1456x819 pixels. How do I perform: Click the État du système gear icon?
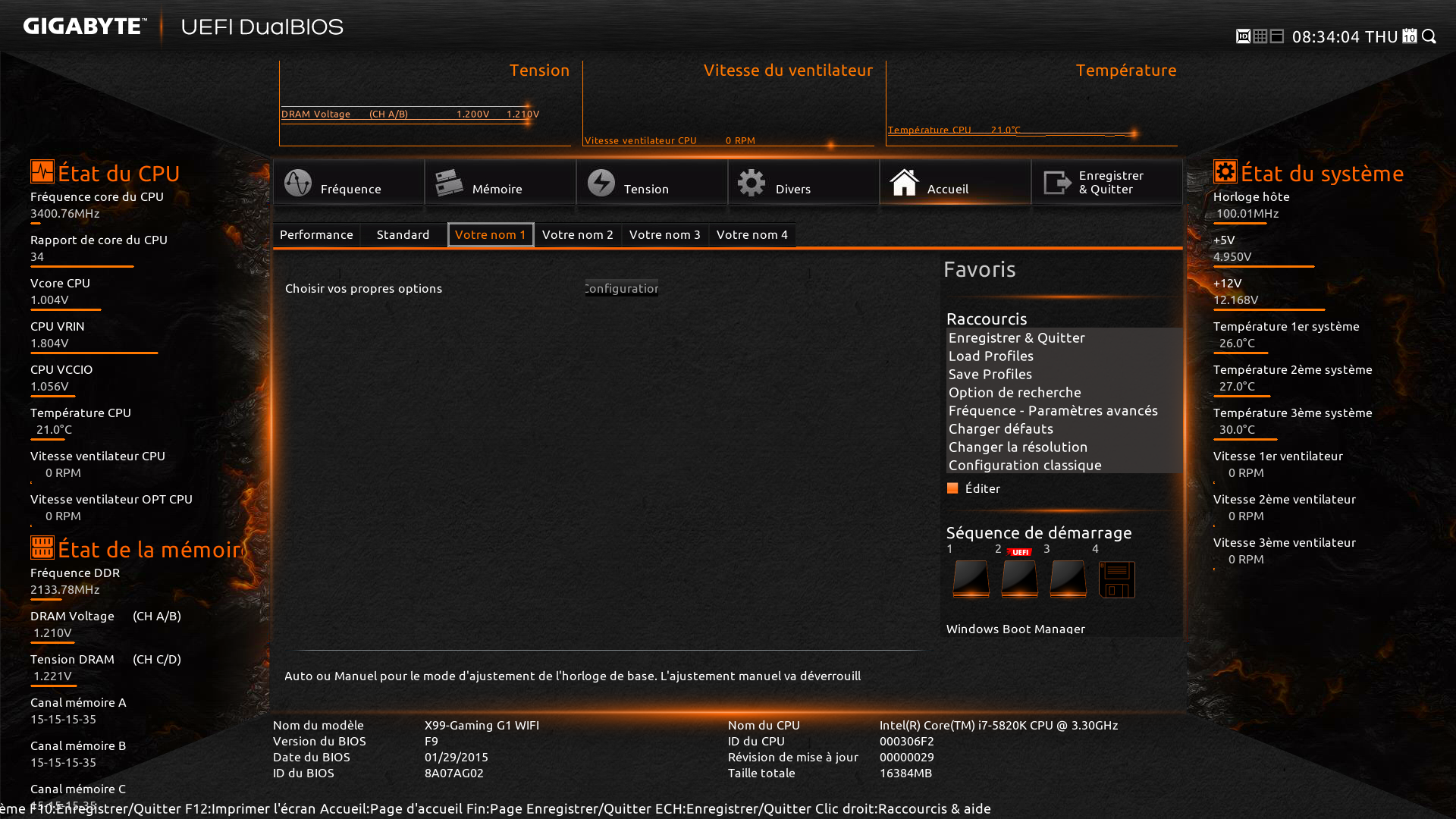point(1225,171)
